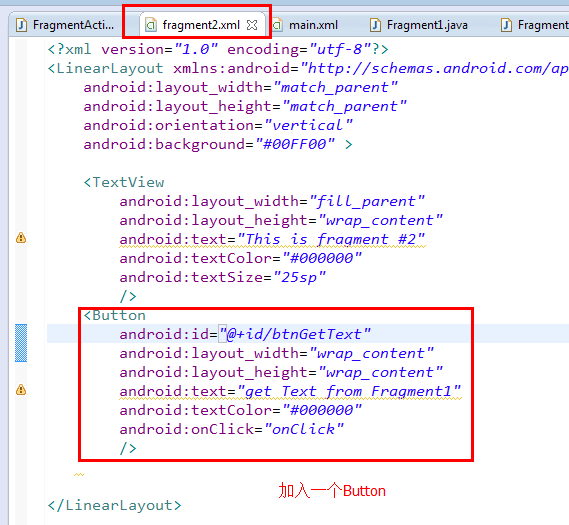Close the fragment2.xml editor tab
This screenshot has height=525, width=569.
point(252,25)
